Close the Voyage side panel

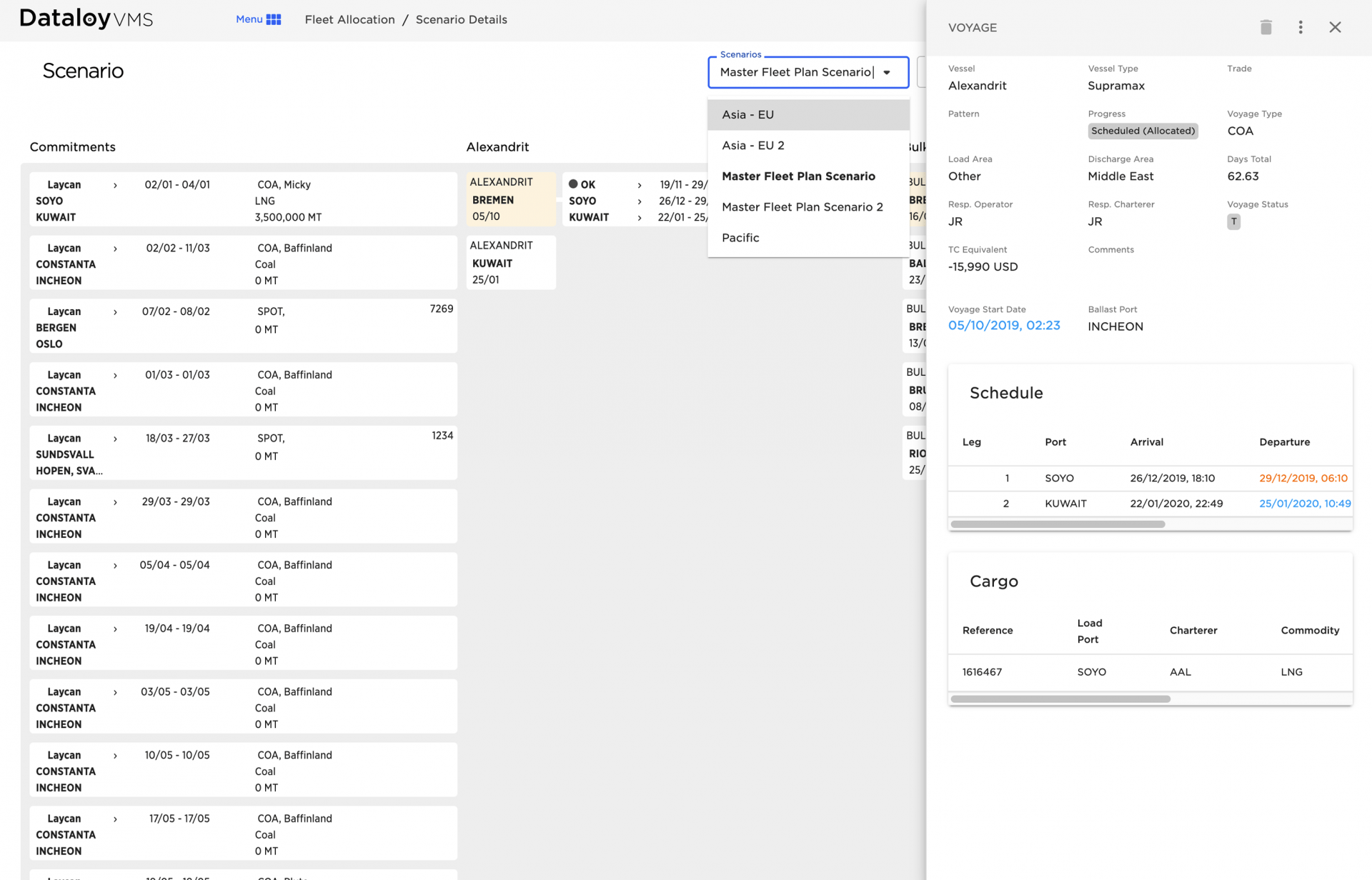click(1334, 27)
